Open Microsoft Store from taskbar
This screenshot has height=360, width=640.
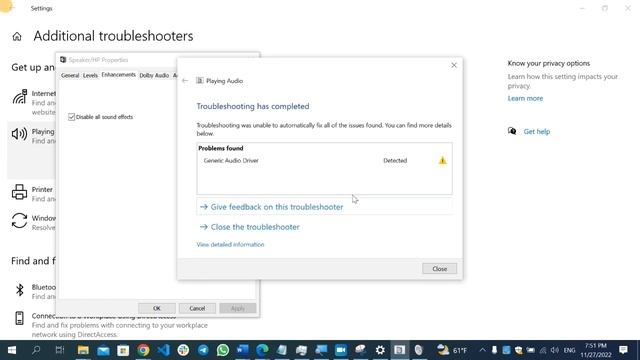pos(123,350)
